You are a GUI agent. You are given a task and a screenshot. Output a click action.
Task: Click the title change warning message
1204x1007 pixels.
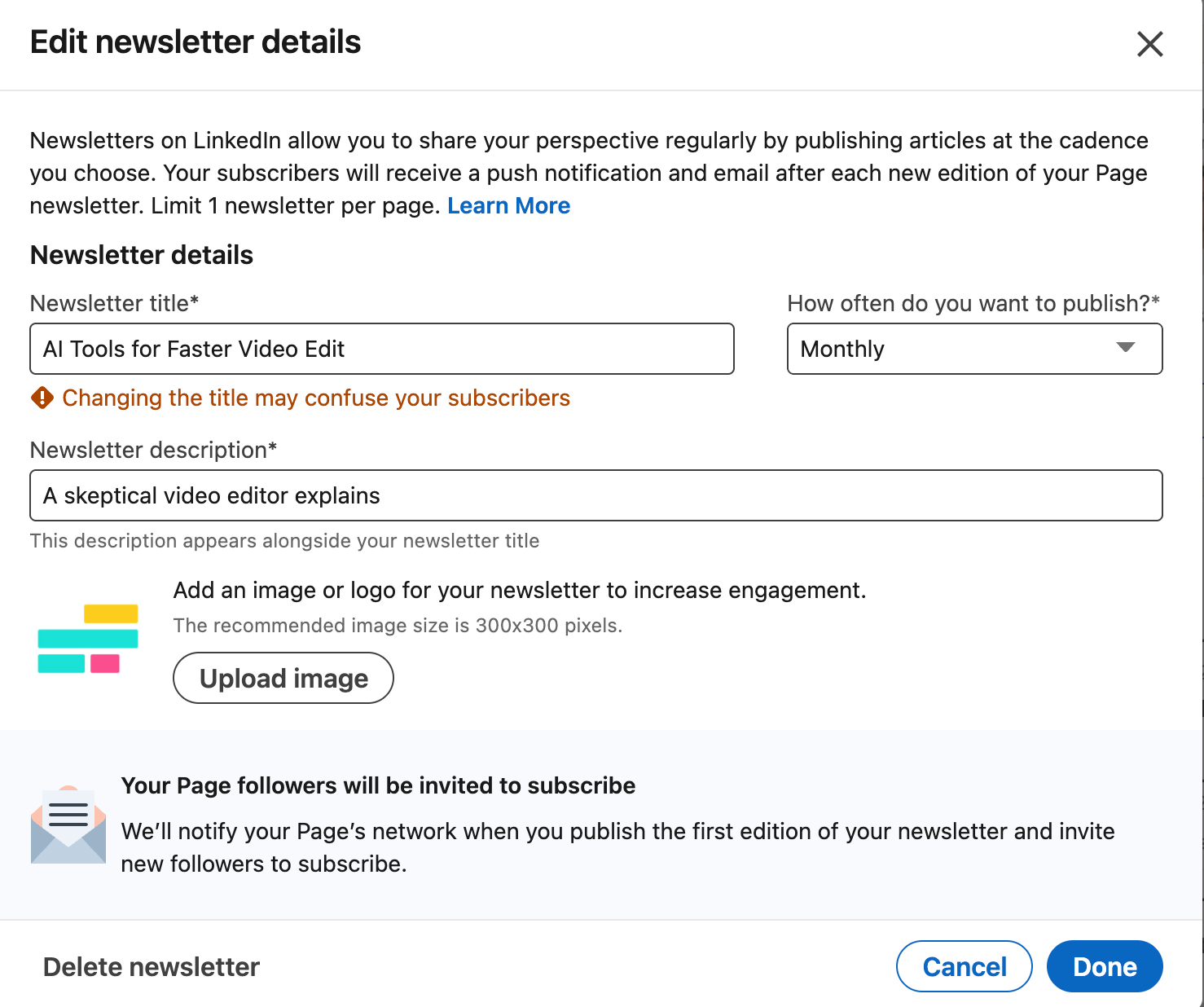point(316,398)
